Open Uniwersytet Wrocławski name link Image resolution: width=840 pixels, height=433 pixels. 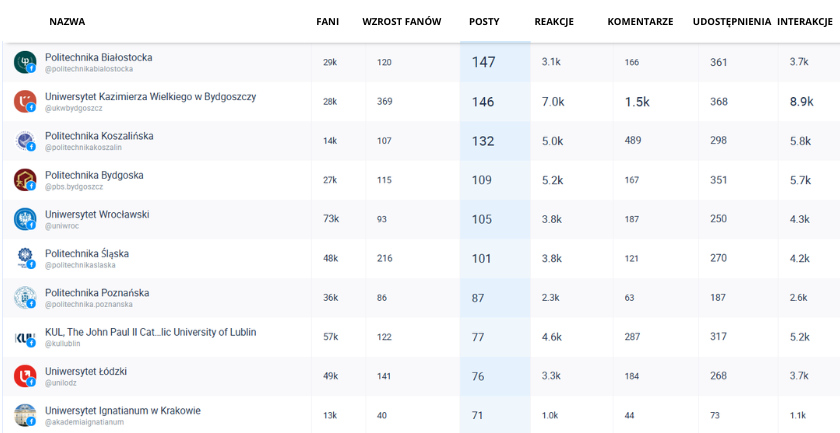(x=97, y=214)
